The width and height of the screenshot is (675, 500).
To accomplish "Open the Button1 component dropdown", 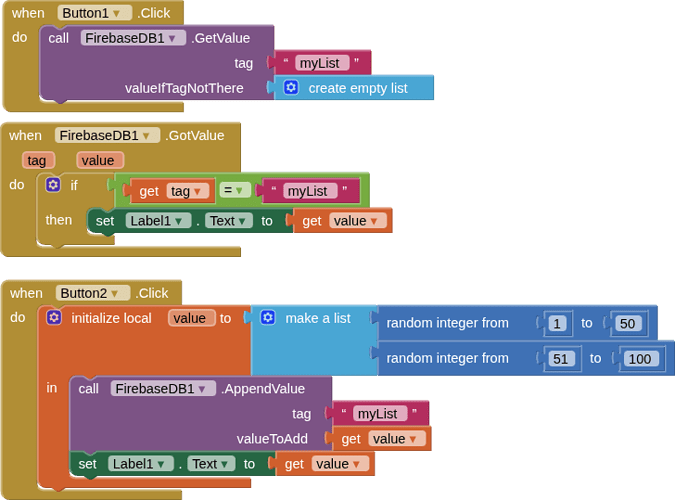I will 94,13.
